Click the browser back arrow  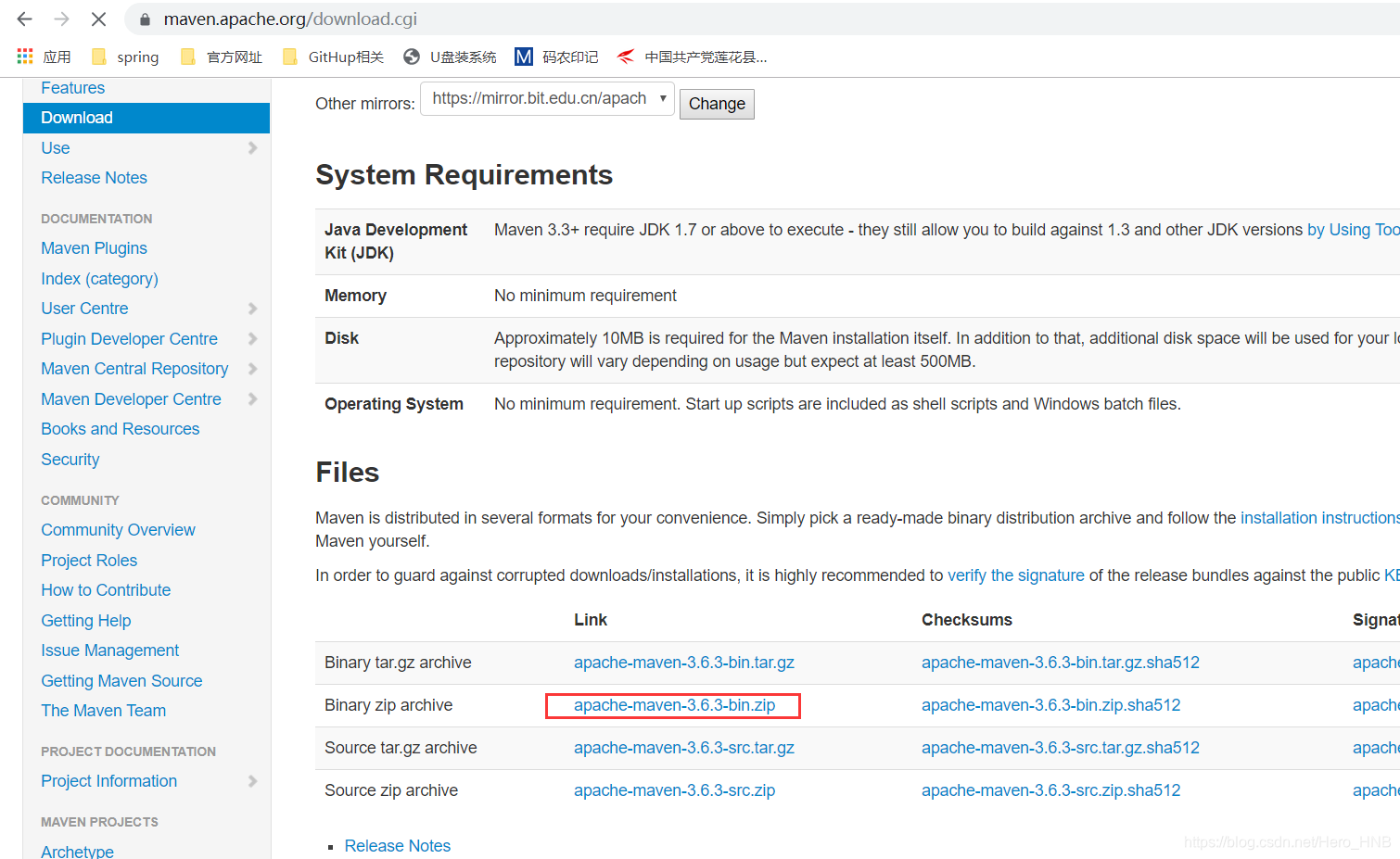pos(25,19)
